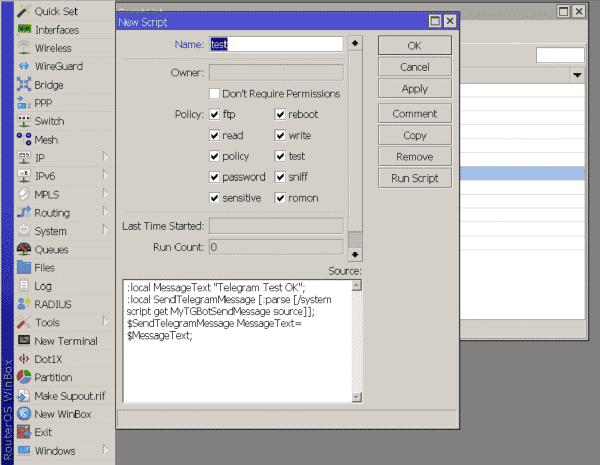Expand the Tools submenu arrow
The width and height of the screenshot is (600, 465).
point(105,321)
